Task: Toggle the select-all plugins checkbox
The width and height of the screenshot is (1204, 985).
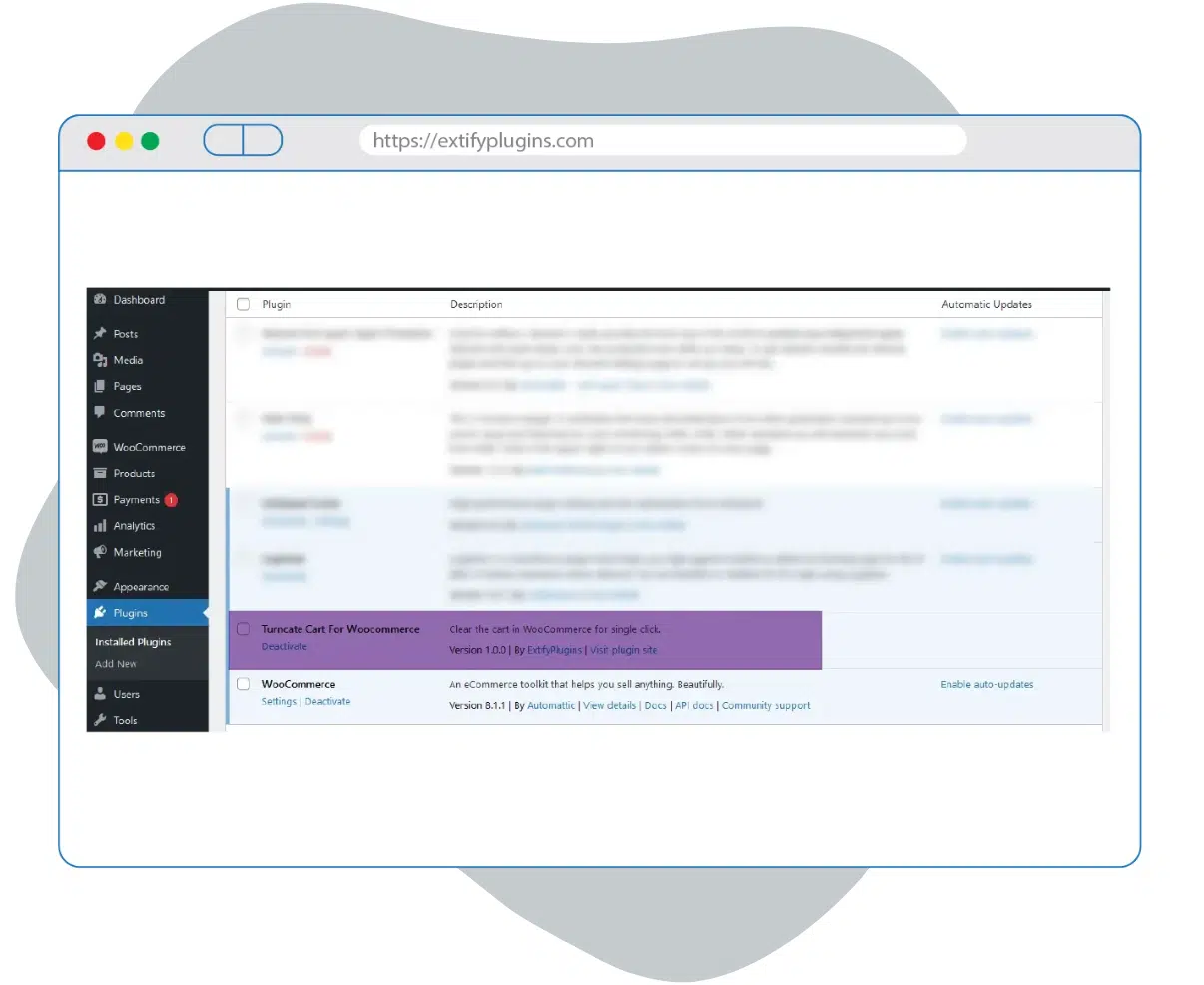Action: click(243, 304)
